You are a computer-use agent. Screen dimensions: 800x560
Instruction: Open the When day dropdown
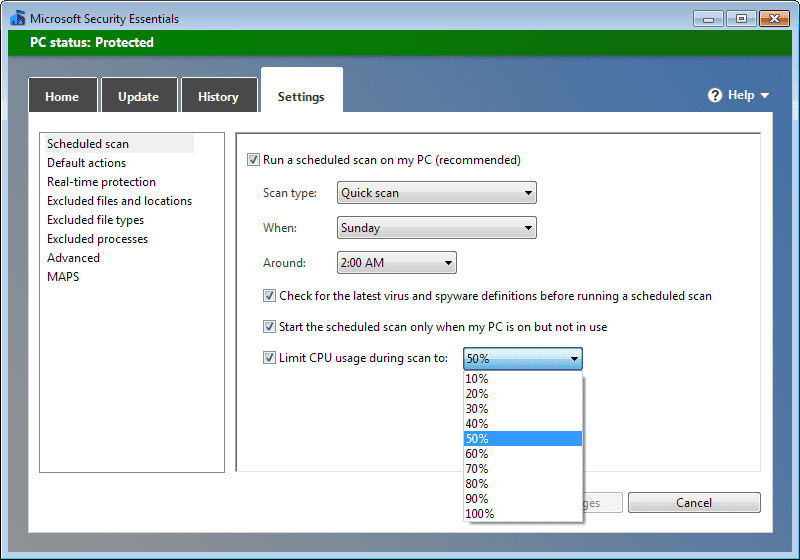[437, 227]
